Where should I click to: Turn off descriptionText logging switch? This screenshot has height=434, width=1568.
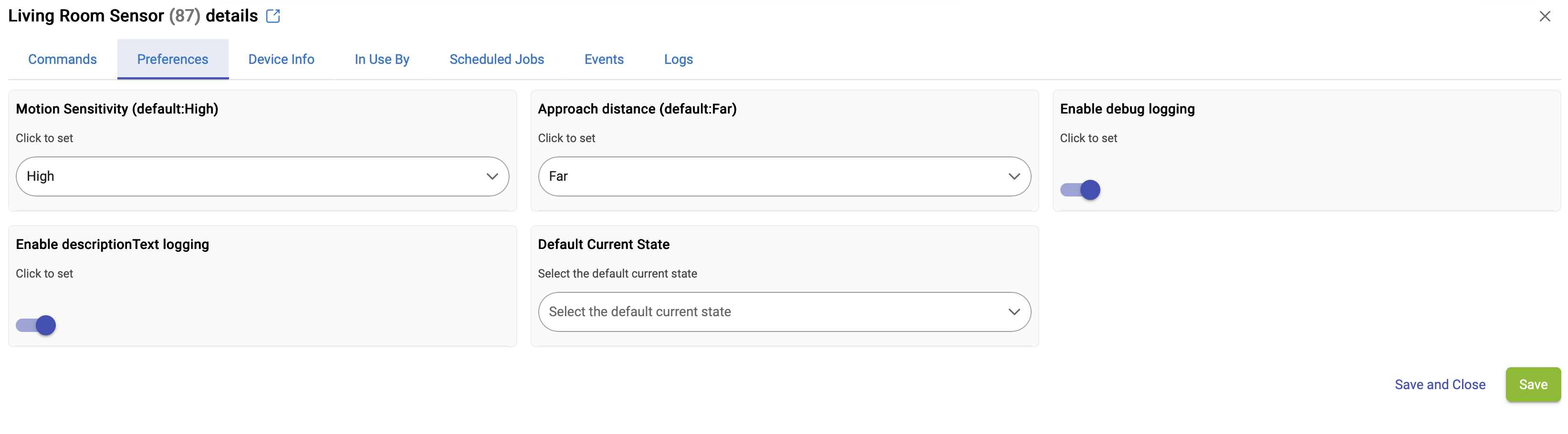pyautogui.click(x=36, y=325)
